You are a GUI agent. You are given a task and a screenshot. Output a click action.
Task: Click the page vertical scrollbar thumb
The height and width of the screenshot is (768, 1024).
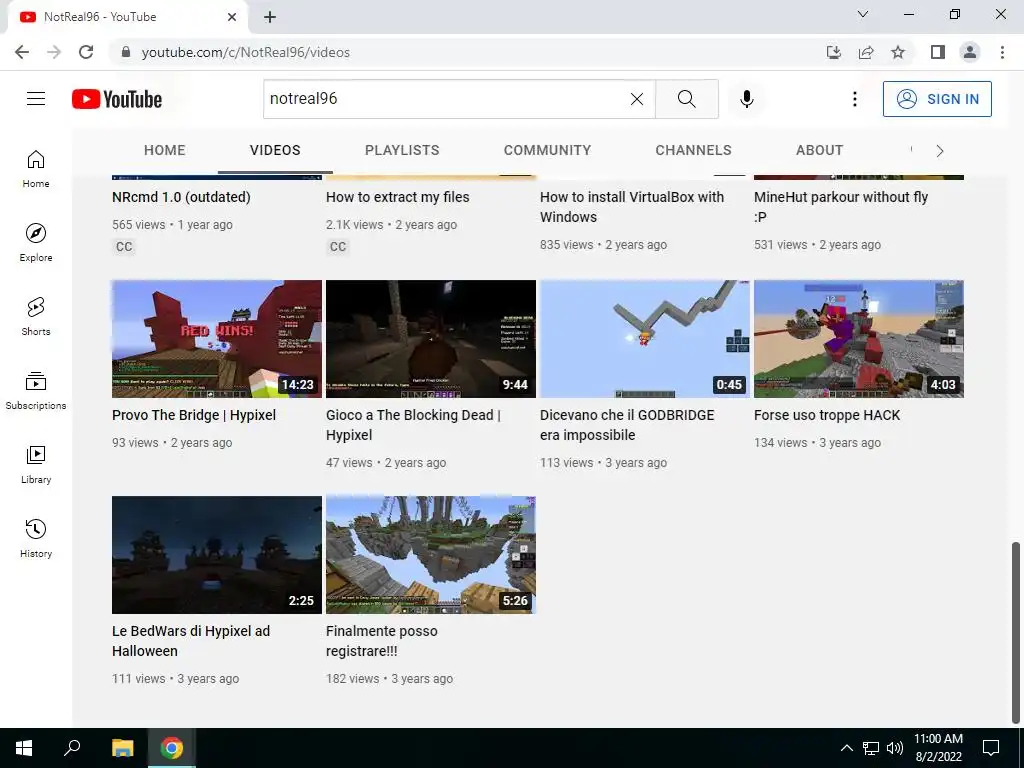(1016, 632)
